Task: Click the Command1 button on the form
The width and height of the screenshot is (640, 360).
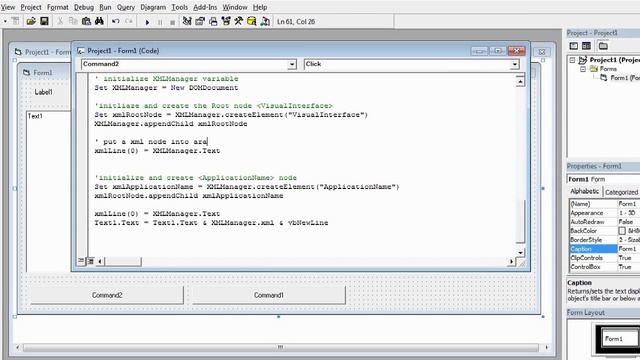Action: [x=269, y=295]
